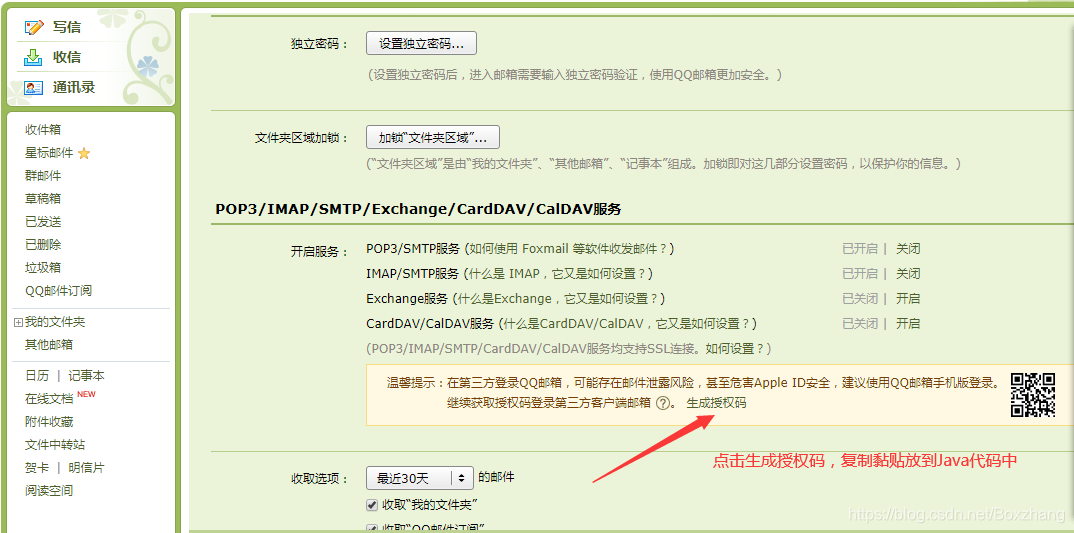This screenshot has height=533, width=1074.
Task: Click the contacts (通讯录) icon
Action: (x=34, y=88)
